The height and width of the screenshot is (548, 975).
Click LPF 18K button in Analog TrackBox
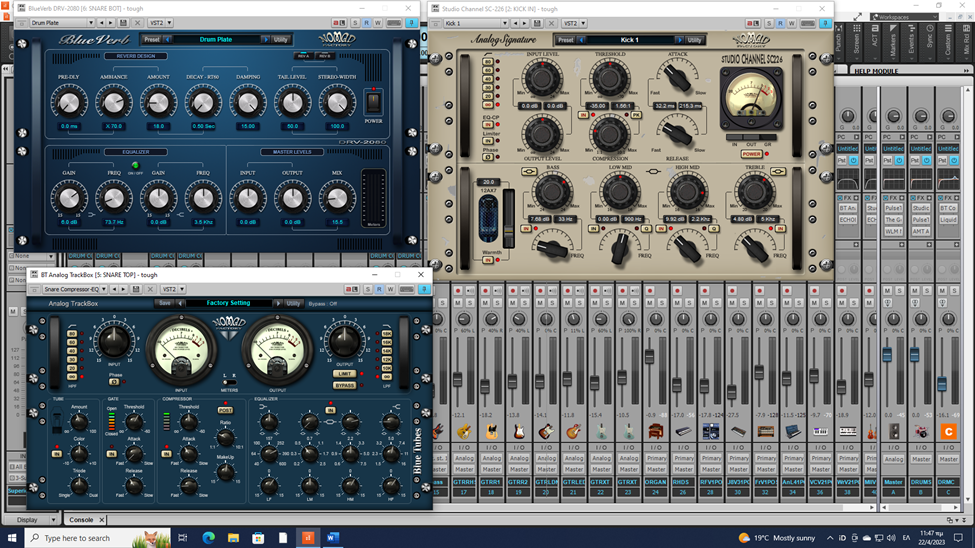click(386, 334)
